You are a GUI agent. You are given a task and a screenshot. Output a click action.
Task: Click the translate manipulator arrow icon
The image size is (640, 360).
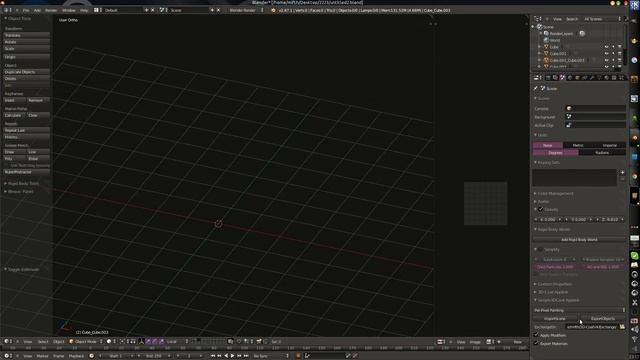coord(148,341)
